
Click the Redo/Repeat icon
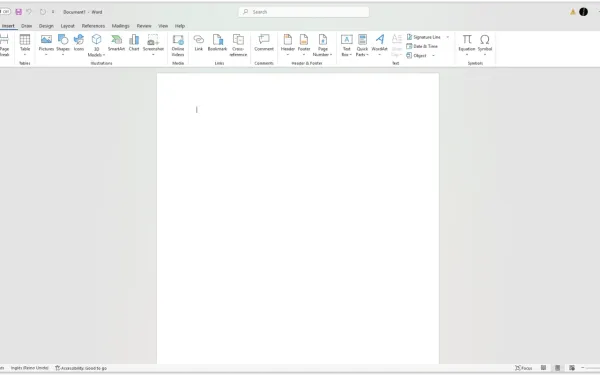pos(42,12)
